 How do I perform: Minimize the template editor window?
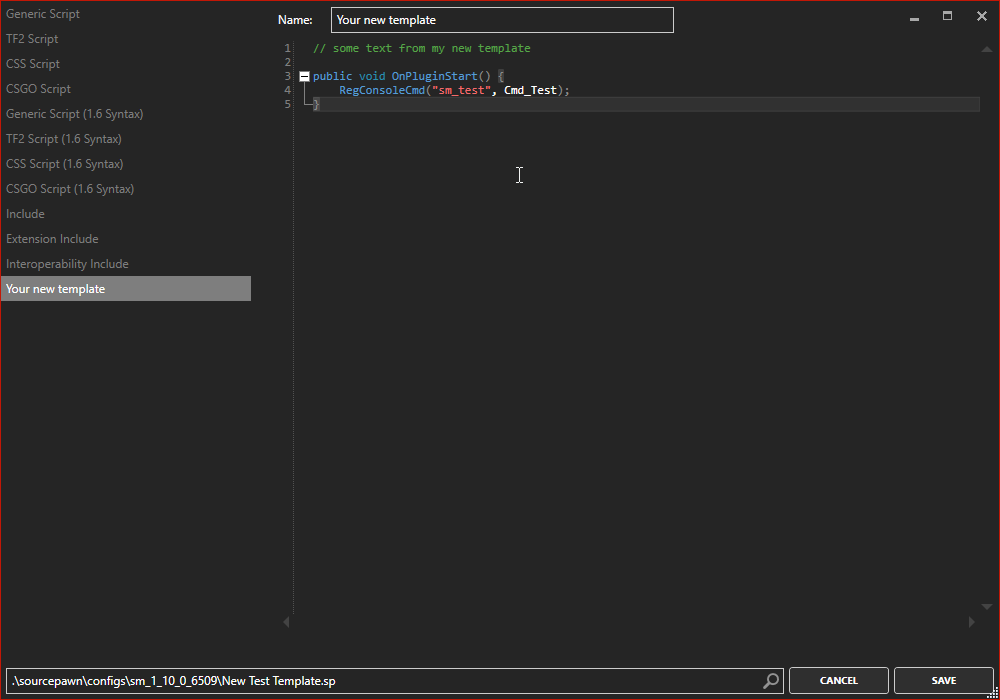(x=915, y=19)
